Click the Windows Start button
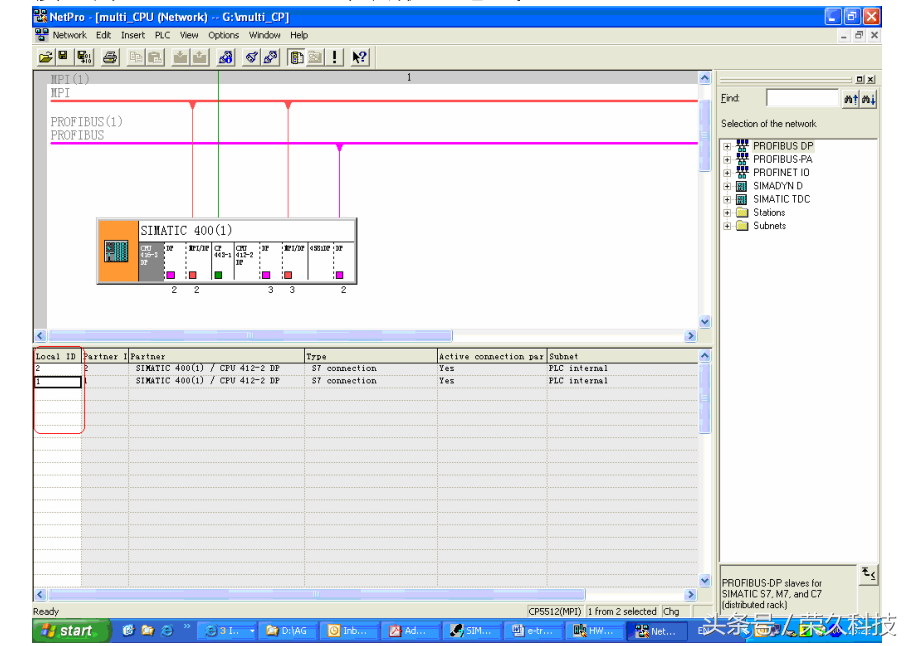Image resolution: width=912 pixels, height=646 pixels. pyautogui.click(x=68, y=630)
